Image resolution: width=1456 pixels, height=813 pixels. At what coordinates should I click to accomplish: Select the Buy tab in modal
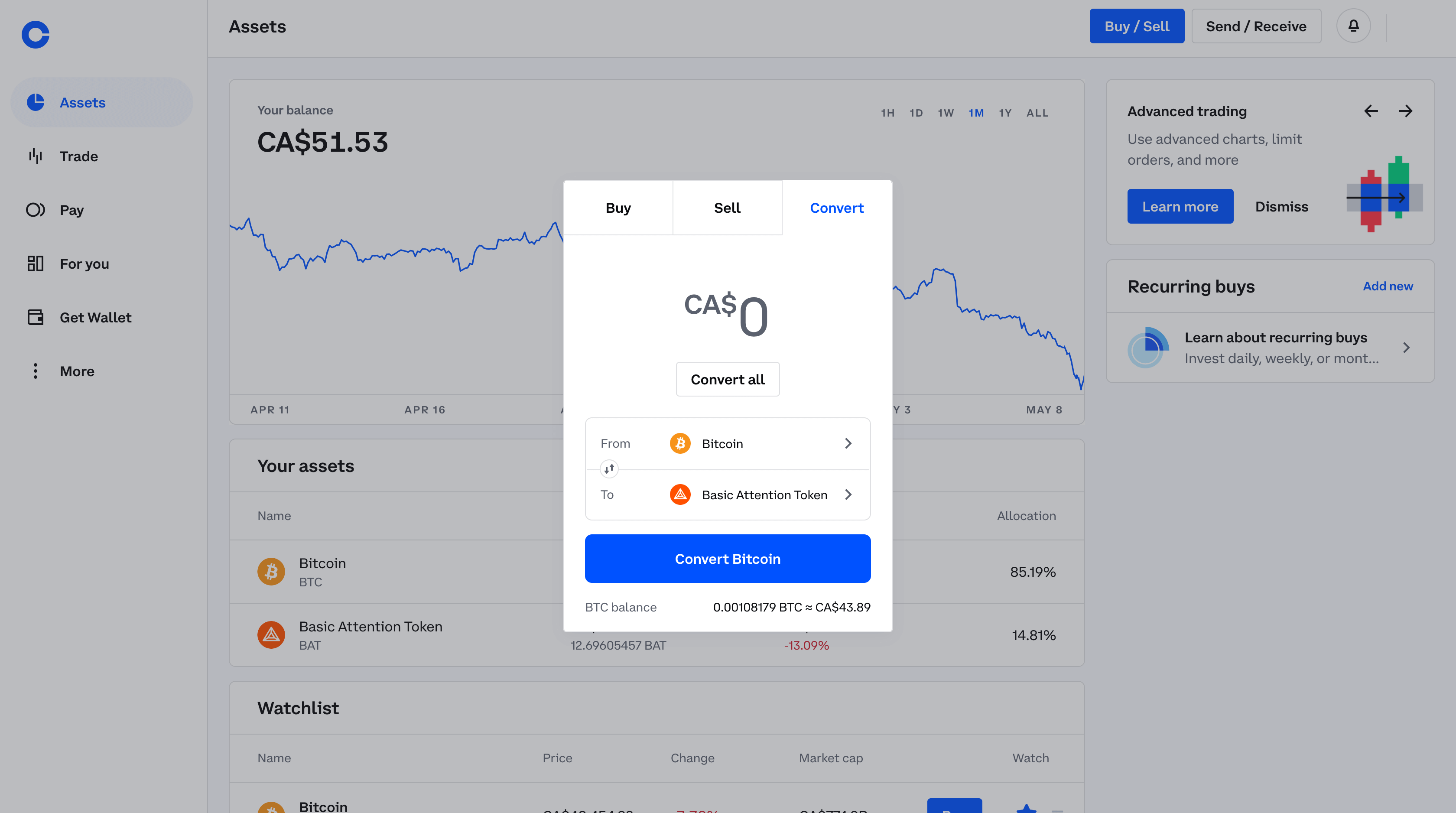click(x=618, y=207)
